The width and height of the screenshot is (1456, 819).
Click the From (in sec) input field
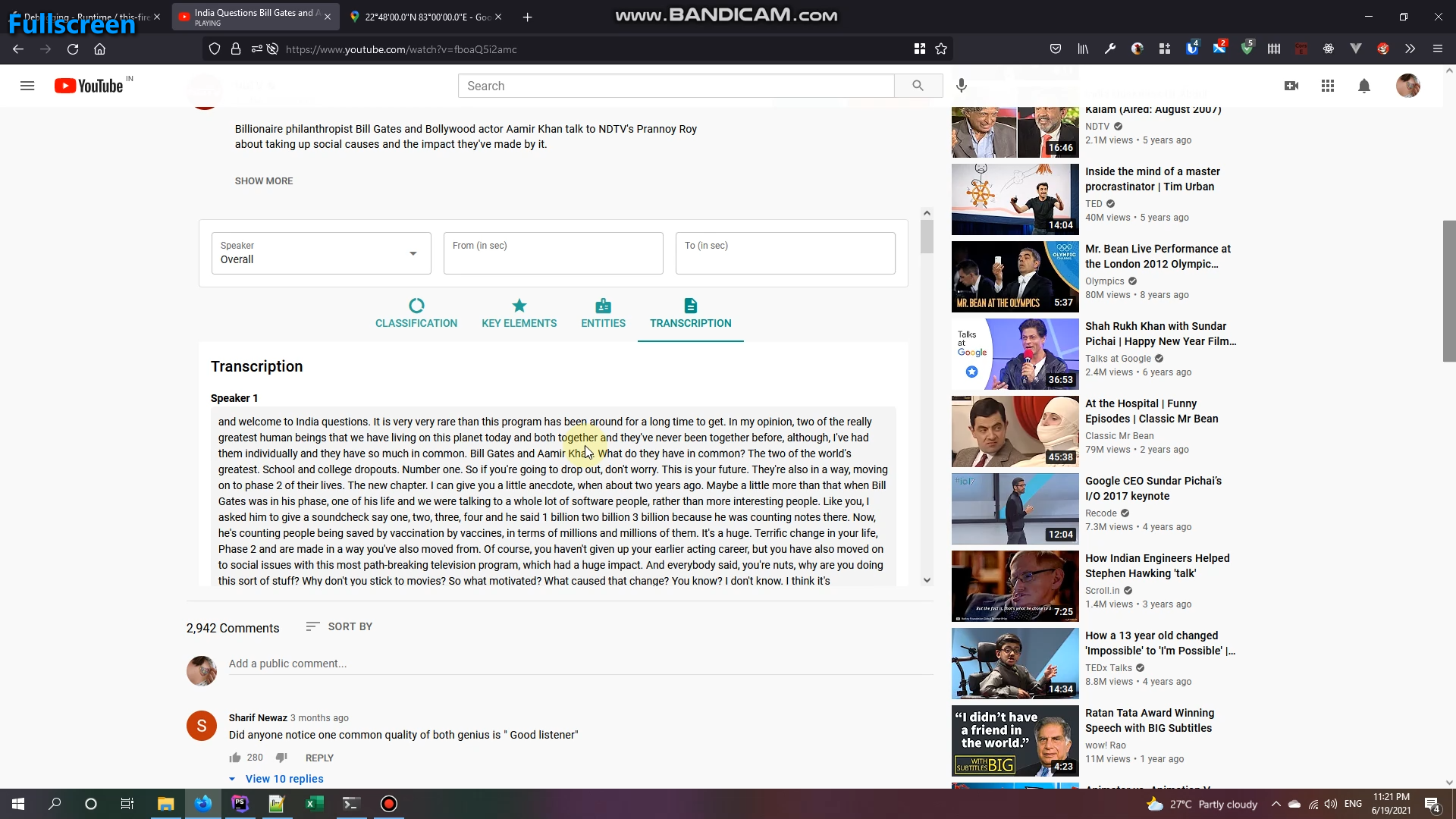pyautogui.click(x=553, y=253)
